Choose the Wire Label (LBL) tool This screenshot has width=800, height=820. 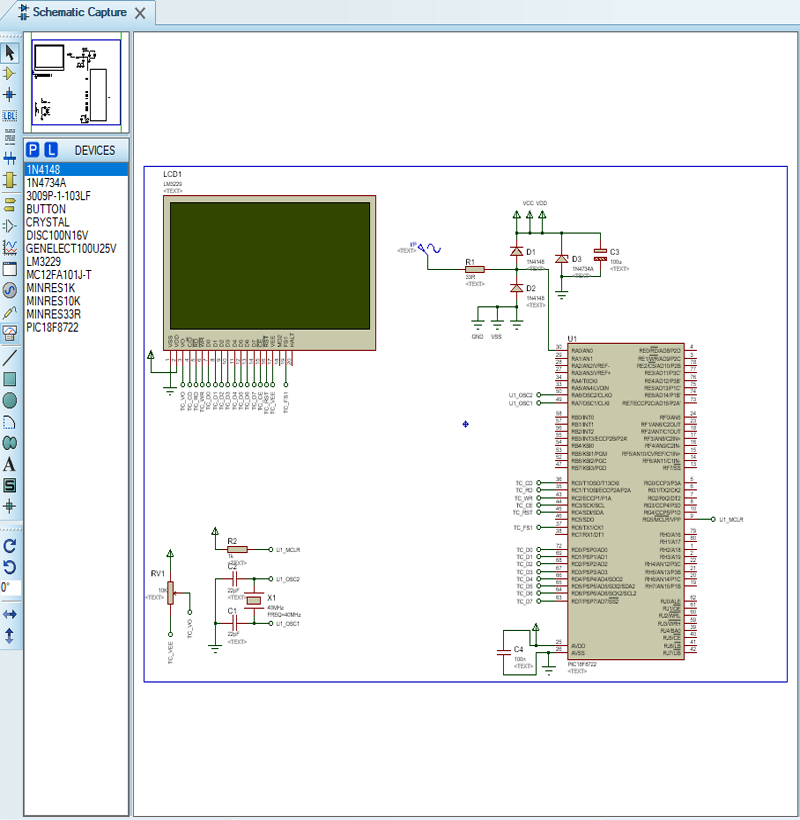10,116
